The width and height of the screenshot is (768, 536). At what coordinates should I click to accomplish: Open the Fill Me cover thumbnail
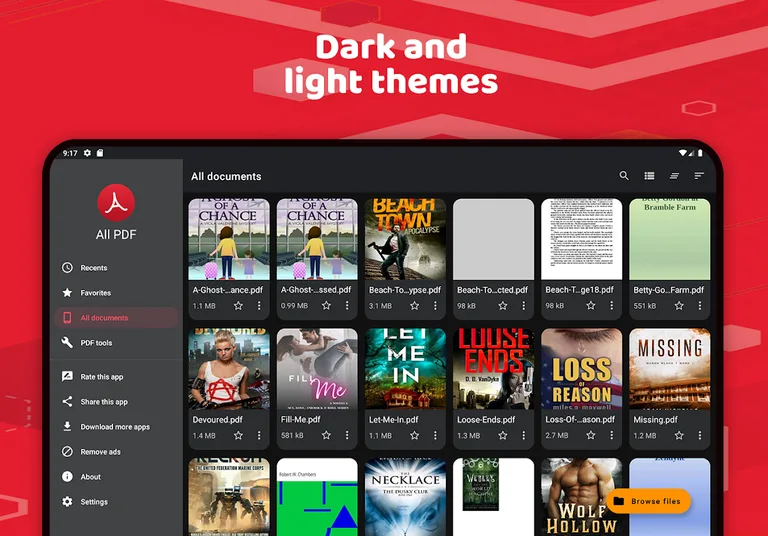coord(317,368)
